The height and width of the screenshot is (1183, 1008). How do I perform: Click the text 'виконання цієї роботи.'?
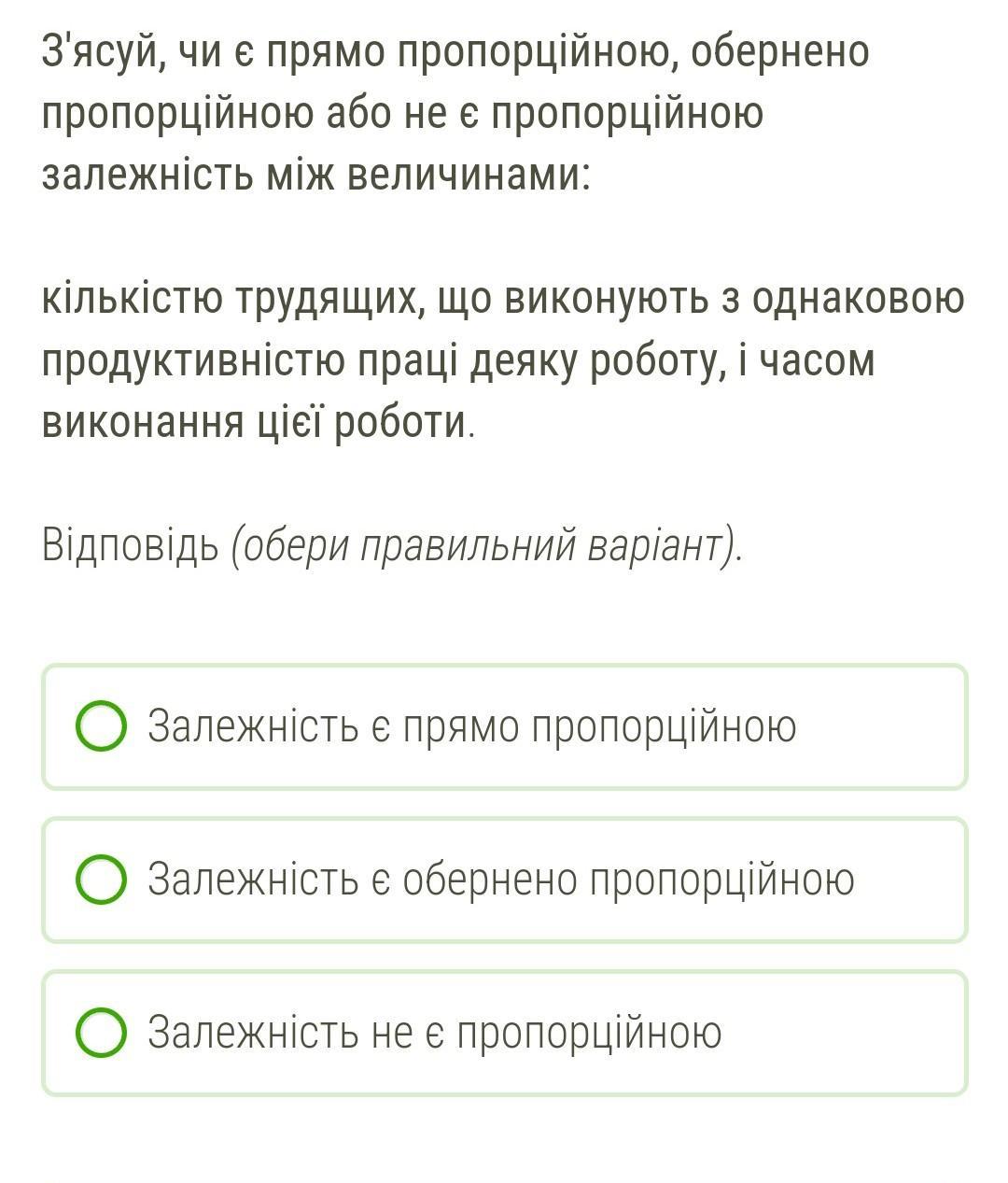point(259,423)
